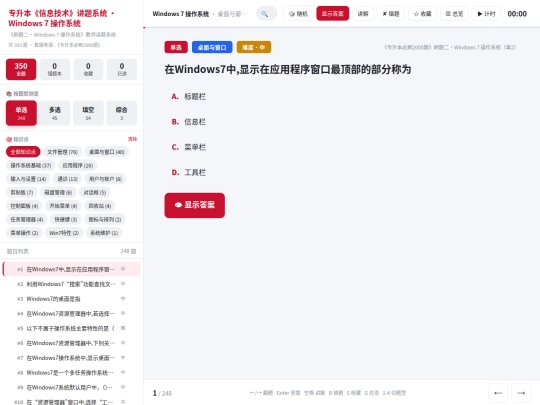540x405 pixels.
Task: Select the 输入与设置 (14) topic tag
Action: point(28,179)
